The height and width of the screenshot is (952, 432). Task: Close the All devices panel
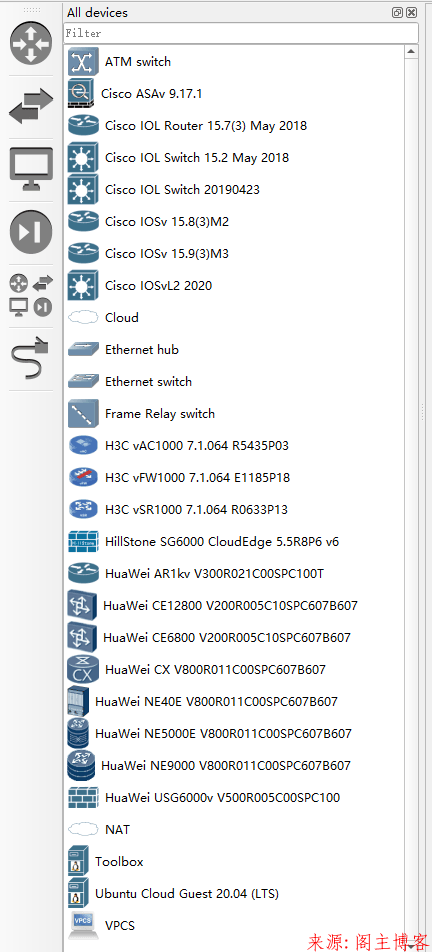pyautogui.click(x=411, y=12)
